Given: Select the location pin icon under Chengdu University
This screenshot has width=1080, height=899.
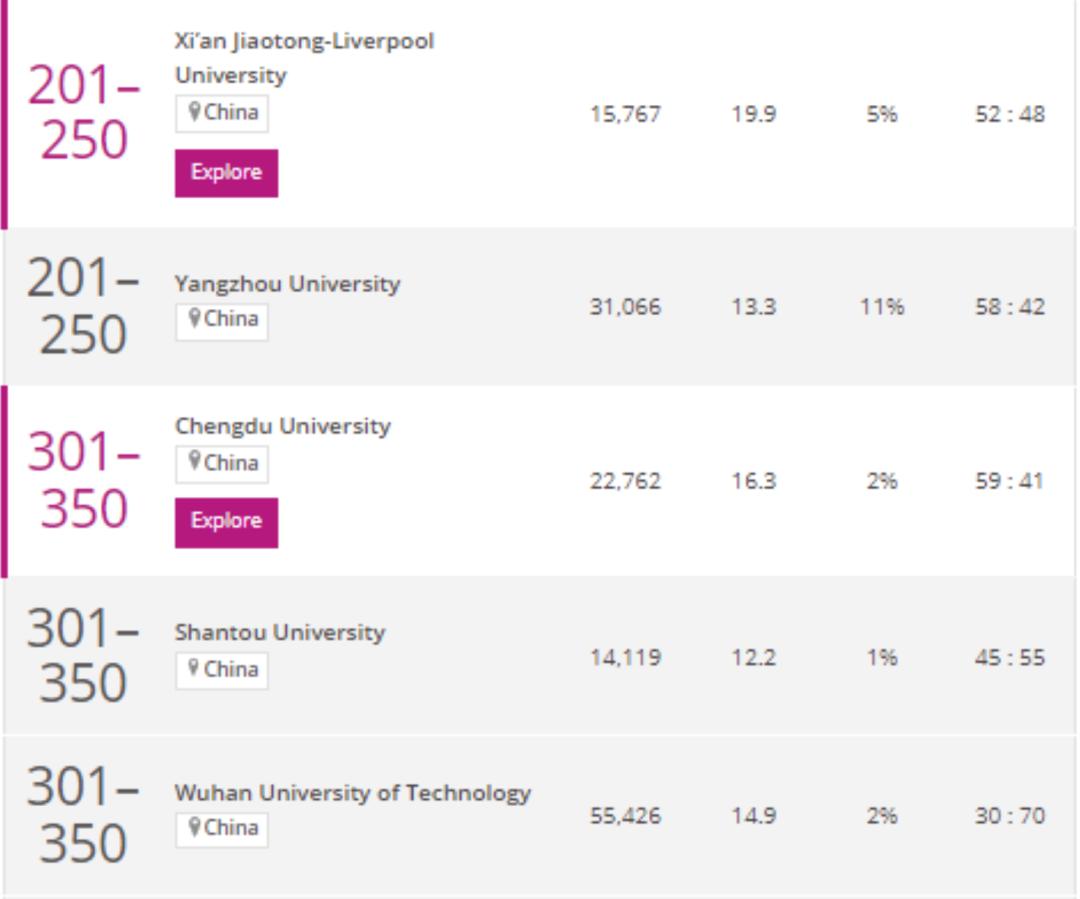Looking at the screenshot, I should (x=194, y=463).
